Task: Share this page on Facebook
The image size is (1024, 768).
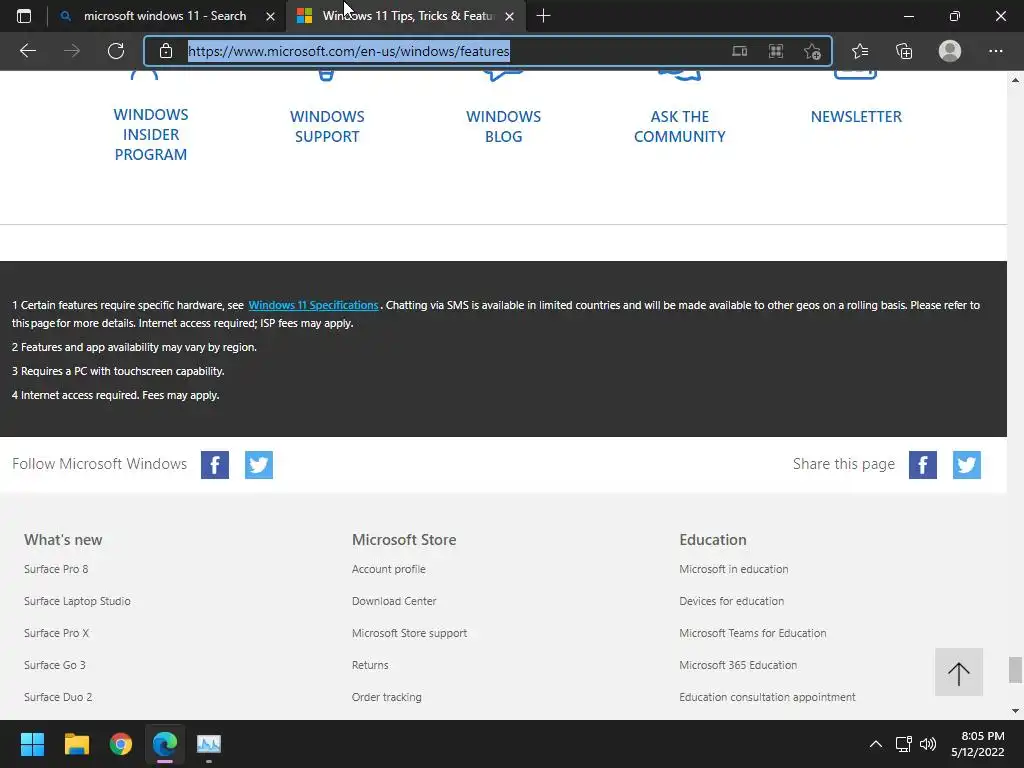Action: coord(923,465)
